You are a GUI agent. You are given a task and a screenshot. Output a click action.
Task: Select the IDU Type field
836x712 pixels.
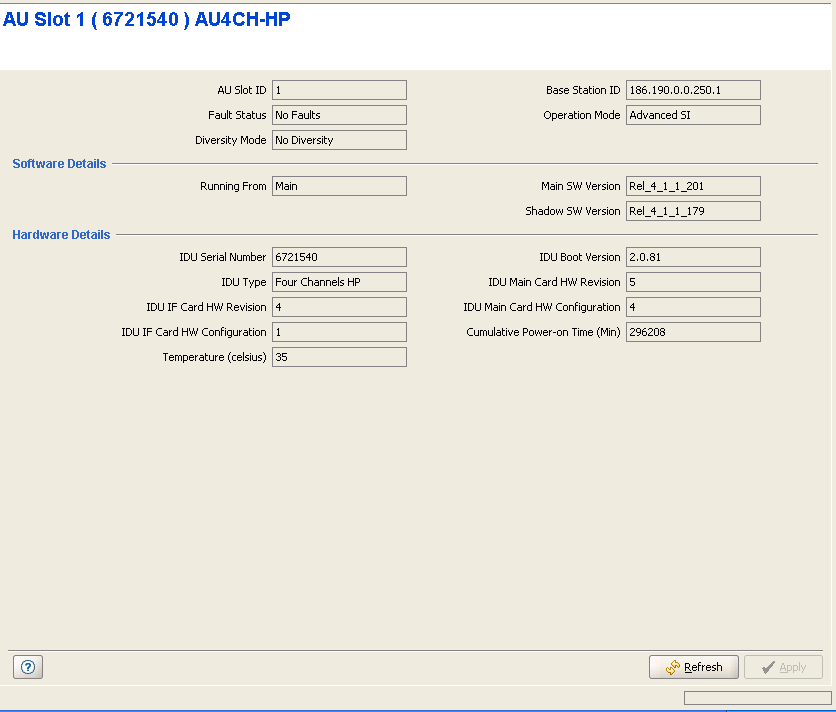click(339, 282)
